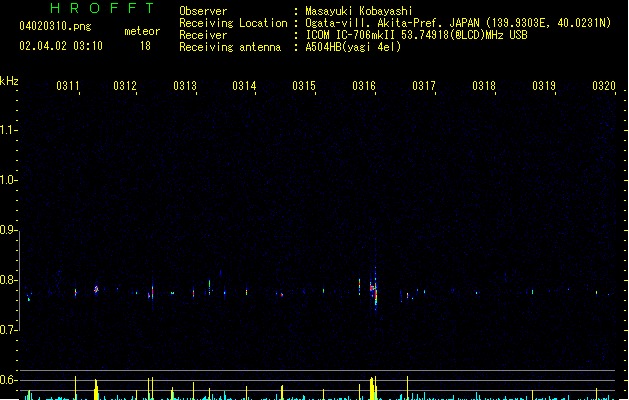Click the 'Receiving Location' label

[x=233, y=23]
